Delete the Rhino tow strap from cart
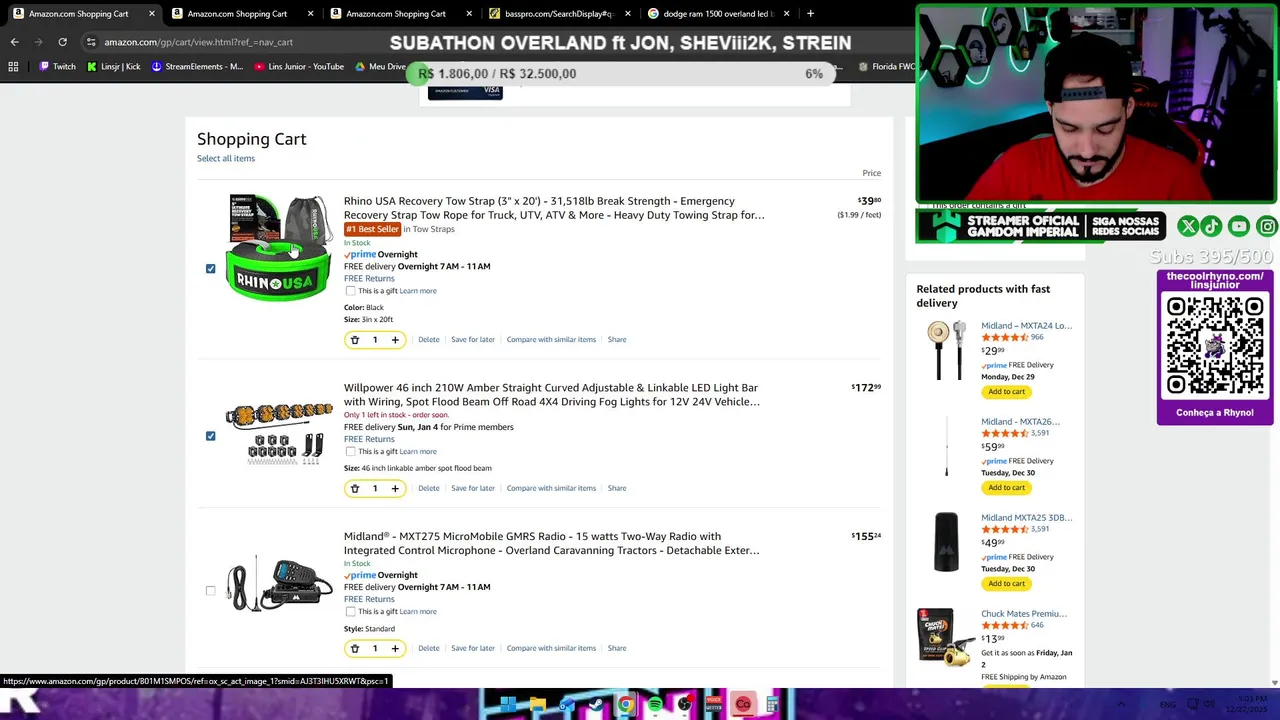The height and width of the screenshot is (720, 1280). tap(429, 340)
